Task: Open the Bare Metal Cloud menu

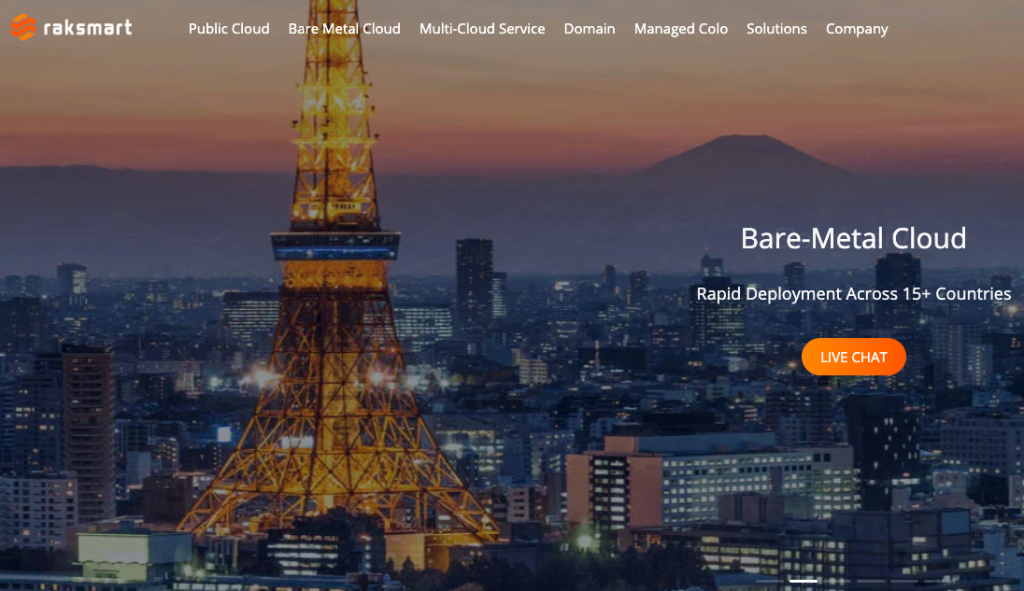Action: (344, 29)
